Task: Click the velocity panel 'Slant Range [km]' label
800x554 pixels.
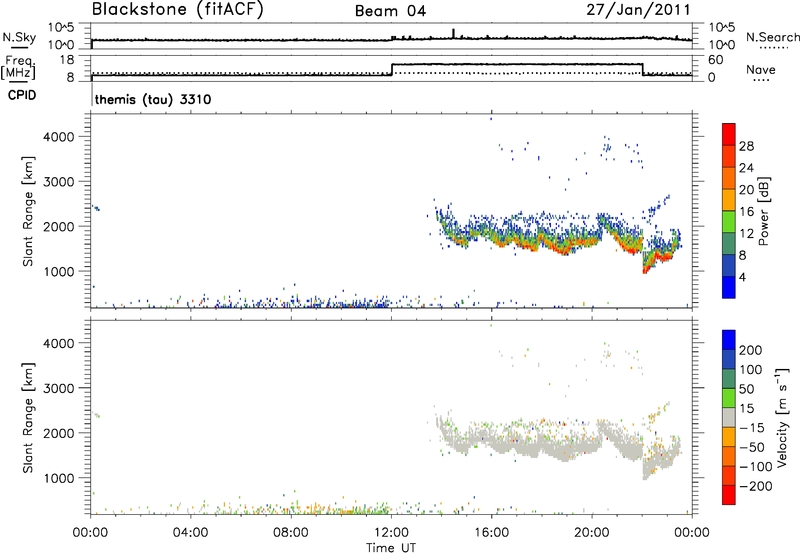Action: coord(28,418)
